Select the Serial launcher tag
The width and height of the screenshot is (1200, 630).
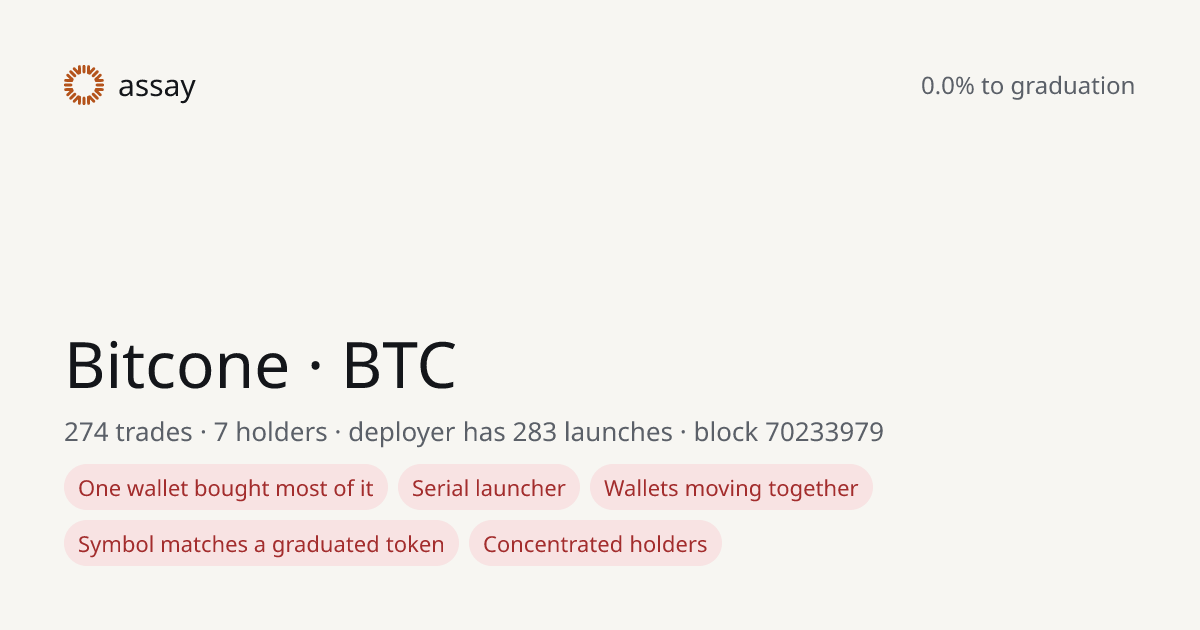[x=489, y=488]
